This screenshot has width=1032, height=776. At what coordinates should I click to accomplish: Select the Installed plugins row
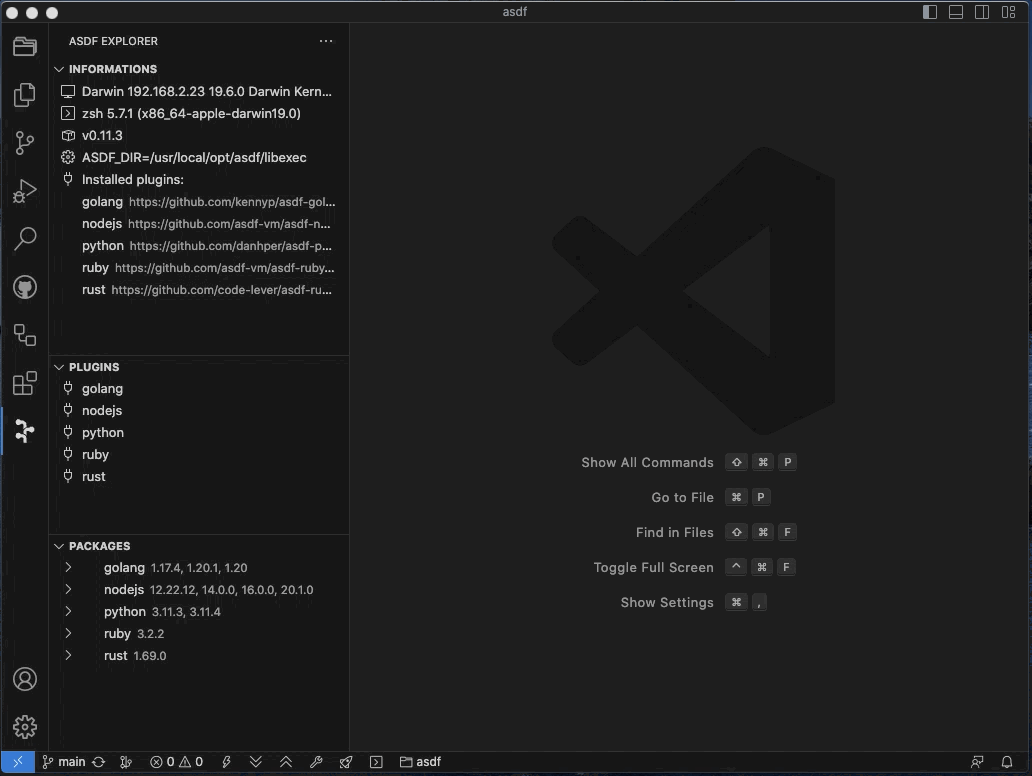point(199,180)
